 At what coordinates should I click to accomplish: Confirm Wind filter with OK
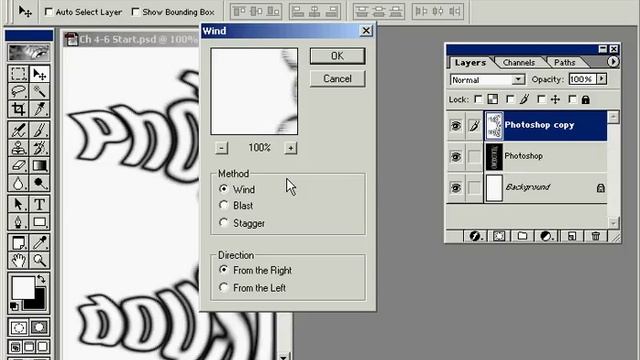337,56
